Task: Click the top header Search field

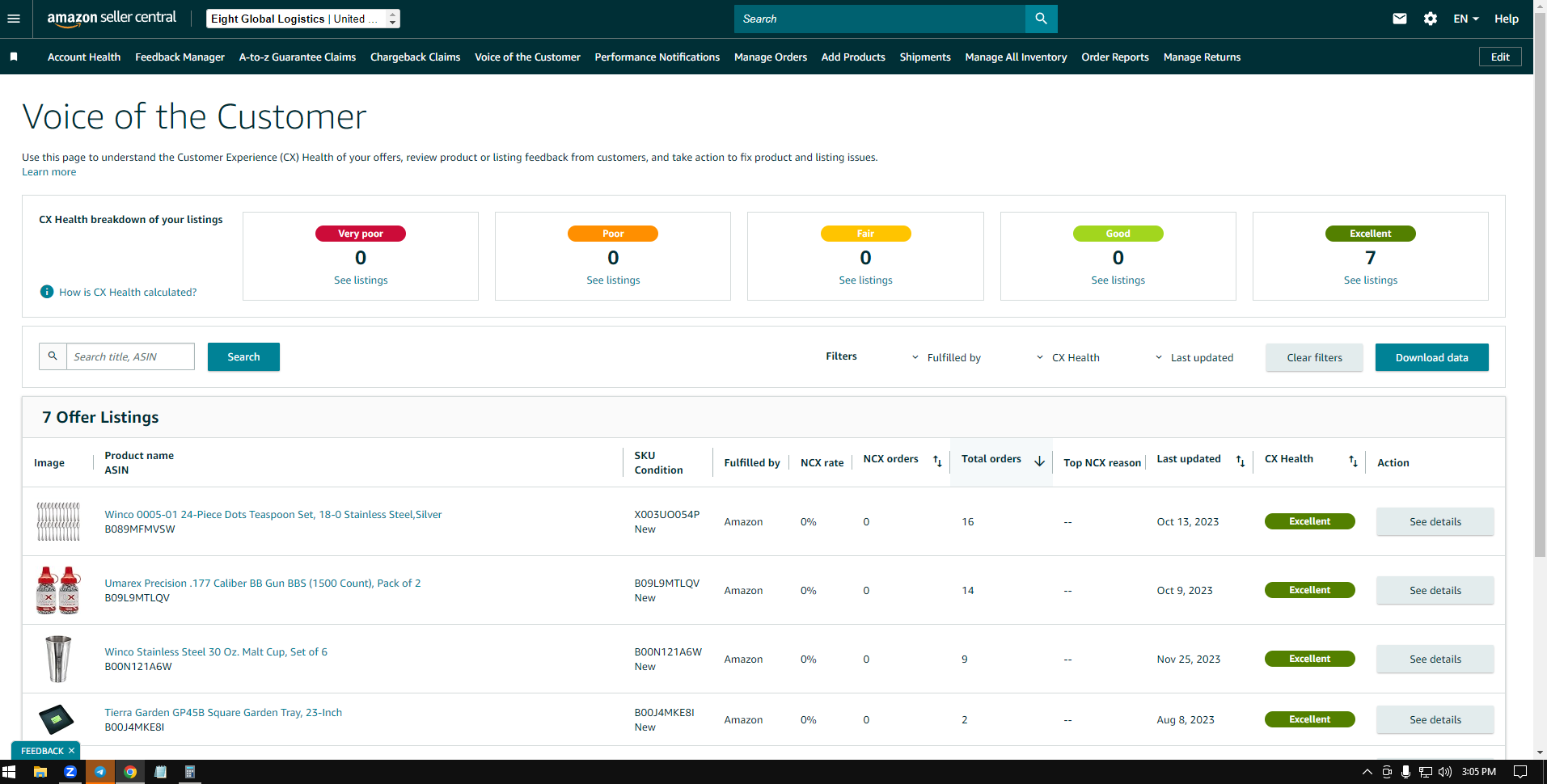Action: [x=880, y=19]
